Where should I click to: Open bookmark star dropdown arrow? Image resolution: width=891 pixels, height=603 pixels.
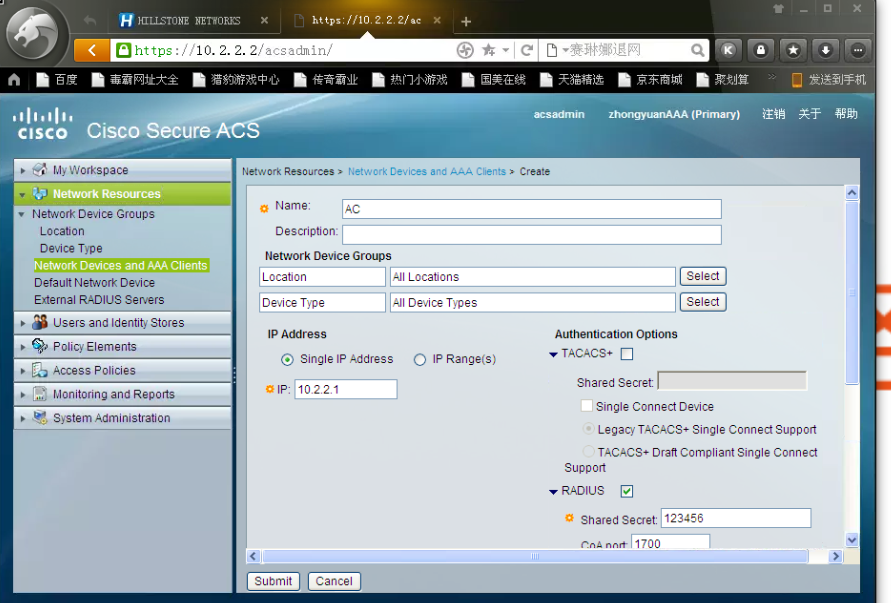click(x=505, y=50)
